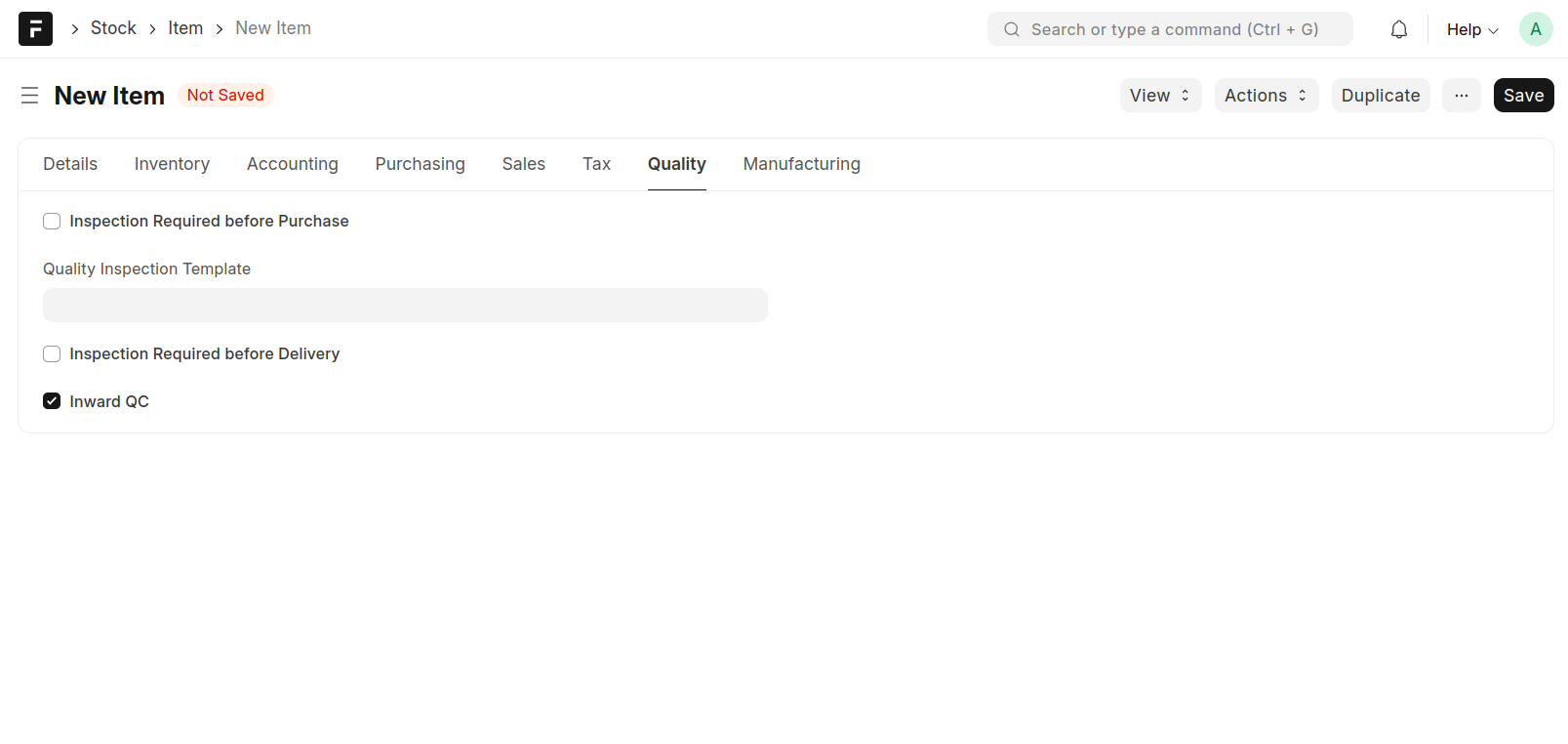The height and width of the screenshot is (744, 1568).
Task: Enable Inspection Required before Delivery
Action: point(52,354)
